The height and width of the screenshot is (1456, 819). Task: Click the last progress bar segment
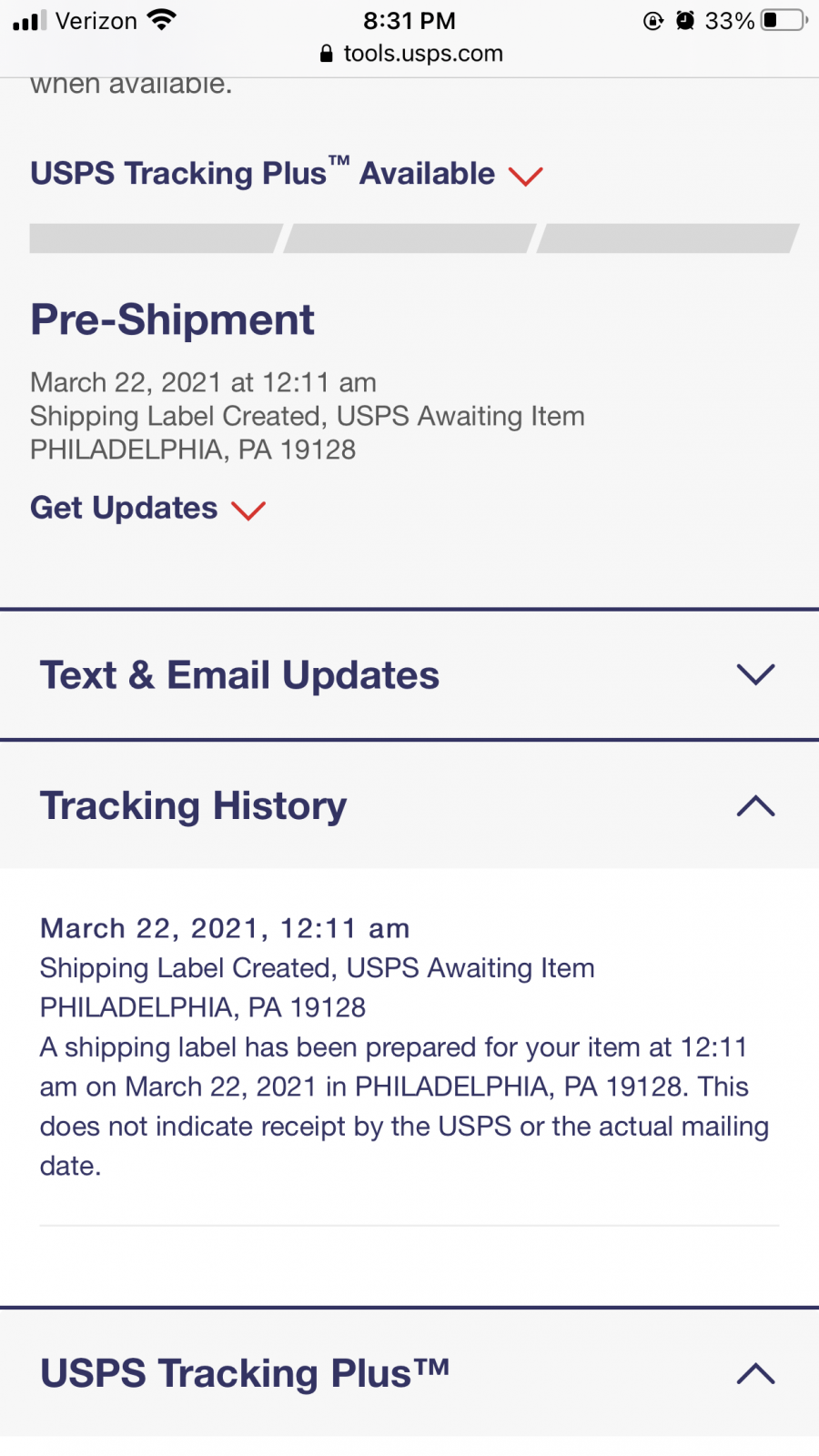click(x=668, y=238)
